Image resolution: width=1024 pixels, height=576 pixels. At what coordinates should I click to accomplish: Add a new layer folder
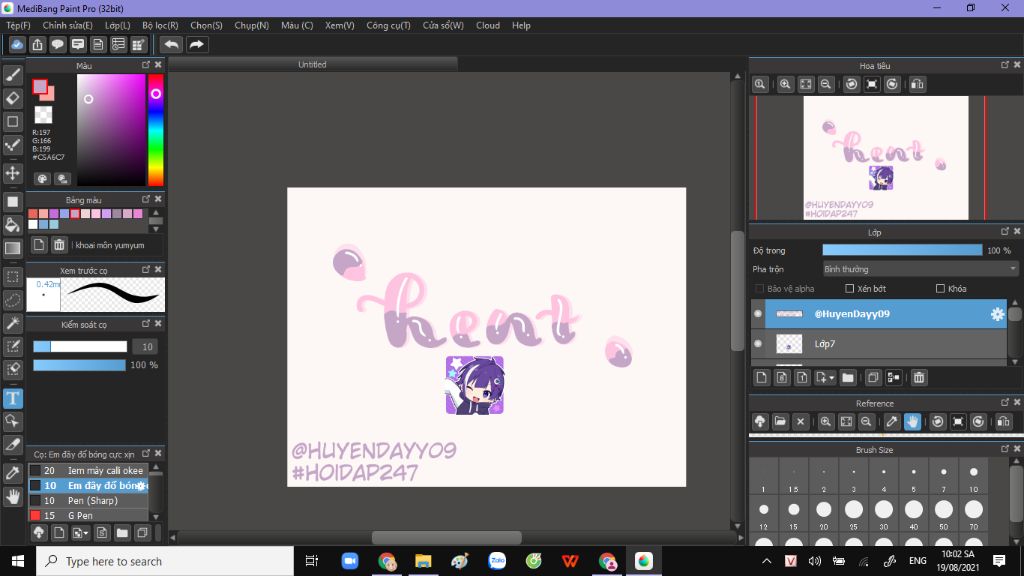click(x=848, y=377)
